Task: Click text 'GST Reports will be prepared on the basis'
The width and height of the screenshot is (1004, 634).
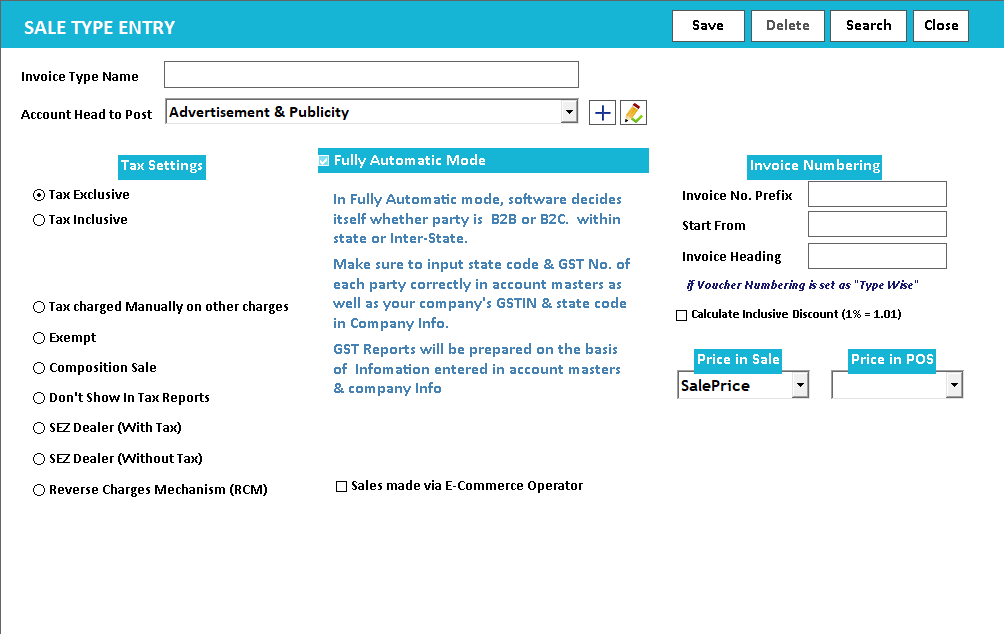Action: pos(475,350)
